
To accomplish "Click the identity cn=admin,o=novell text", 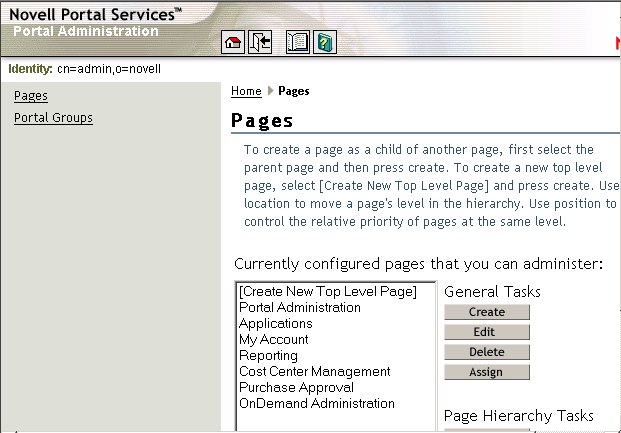I will click(109, 69).
